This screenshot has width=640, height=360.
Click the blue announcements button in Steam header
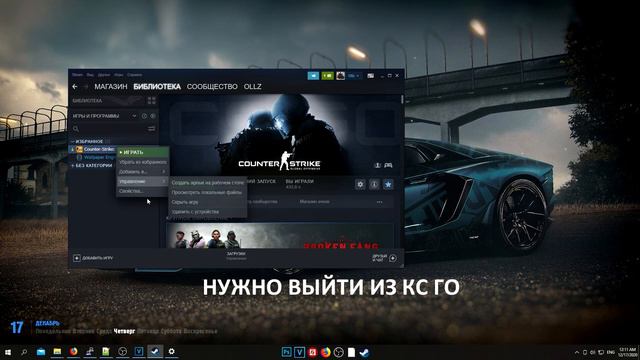(x=313, y=76)
